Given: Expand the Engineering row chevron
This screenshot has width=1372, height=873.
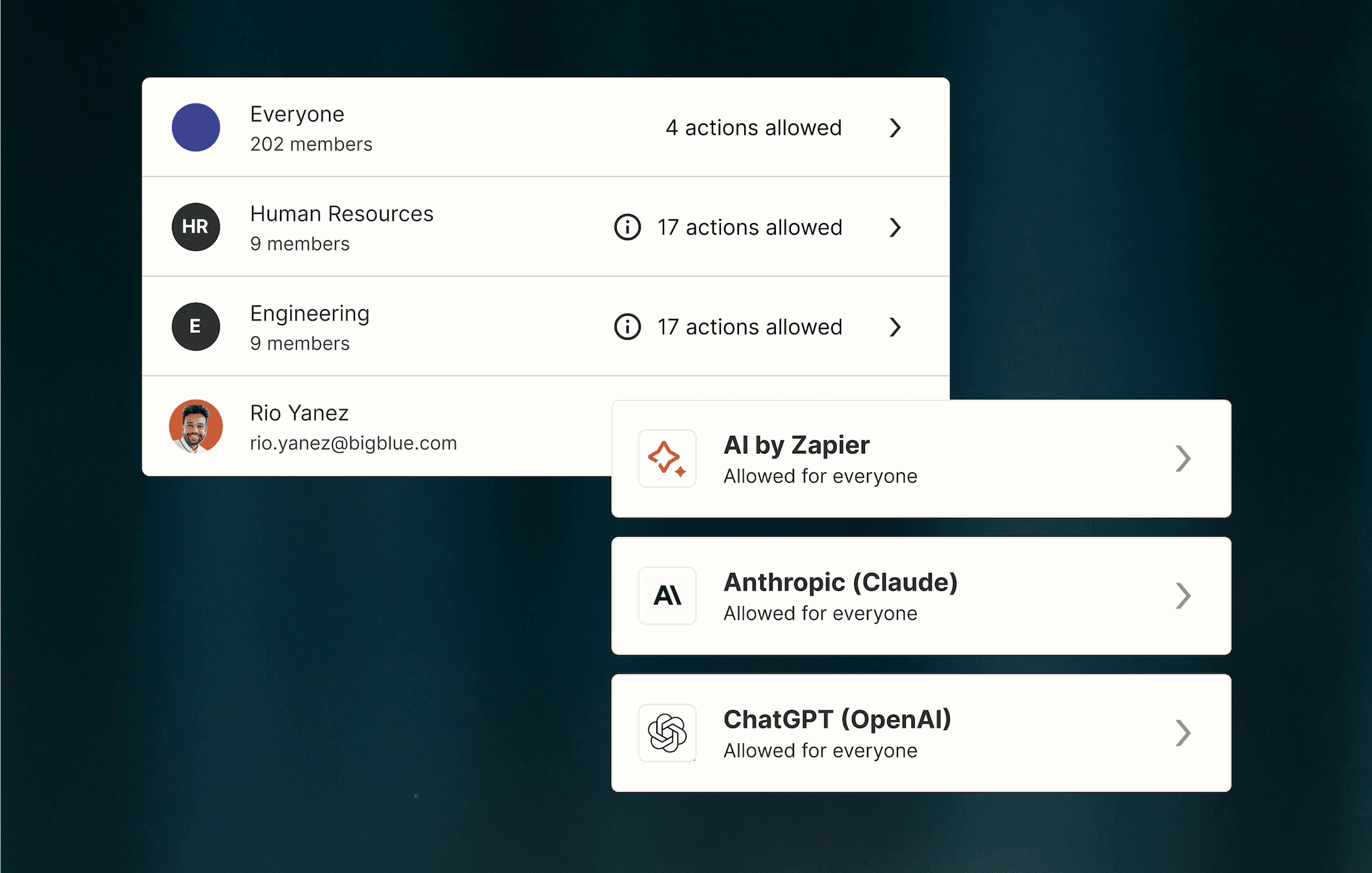Looking at the screenshot, I should click(895, 327).
